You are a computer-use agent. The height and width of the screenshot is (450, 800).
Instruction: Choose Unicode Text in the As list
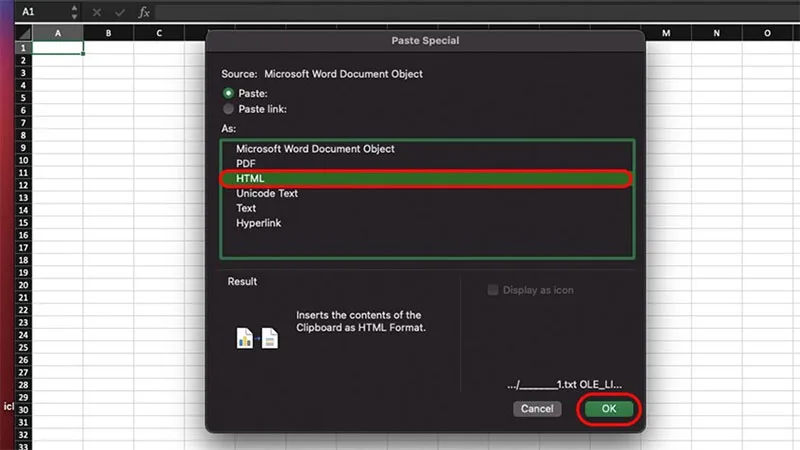428,193
